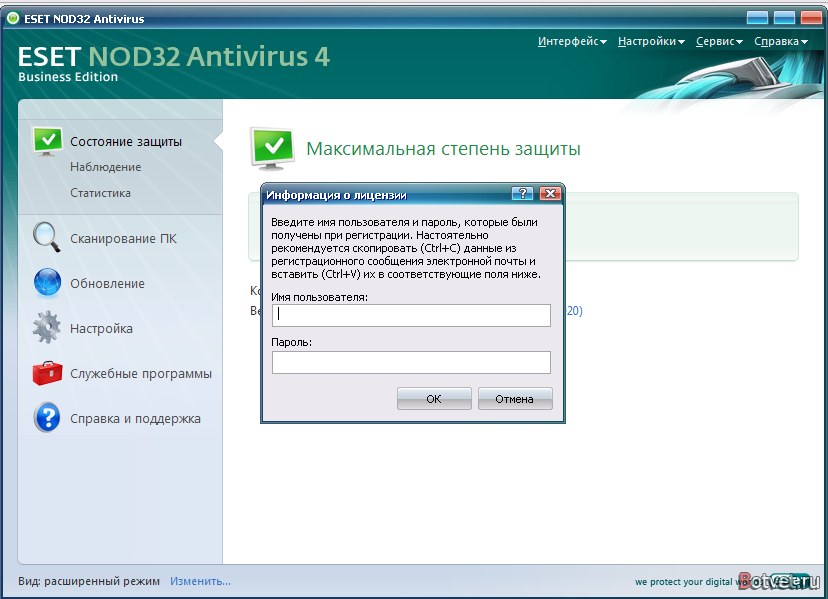Click the Отмена button
The height and width of the screenshot is (599, 828).
[515, 399]
